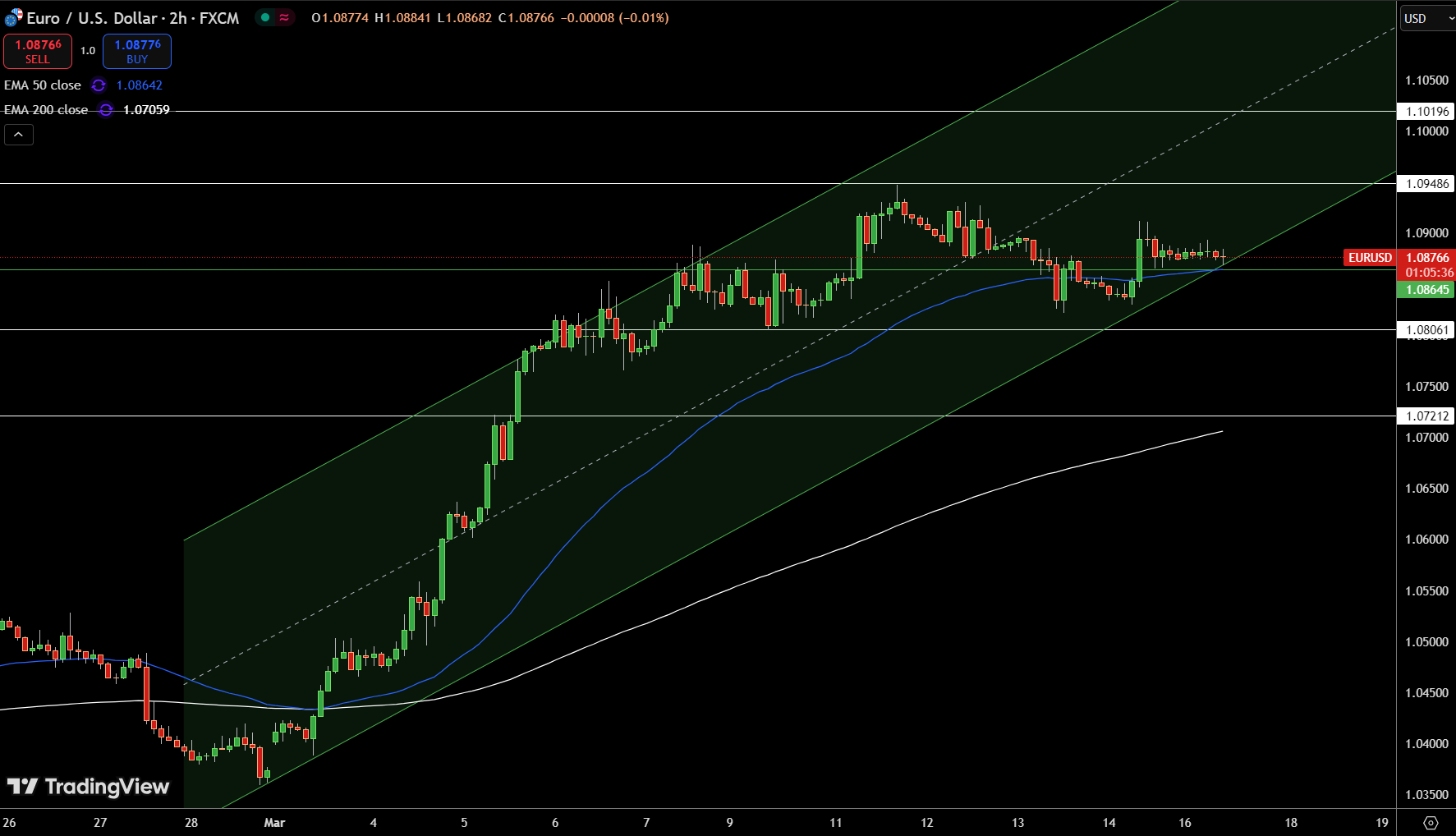The width and height of the screenshot is (1456, 836).
Task: Click the close price C1.08766 value
Action: pyautogui.click(x=526, y=18)
